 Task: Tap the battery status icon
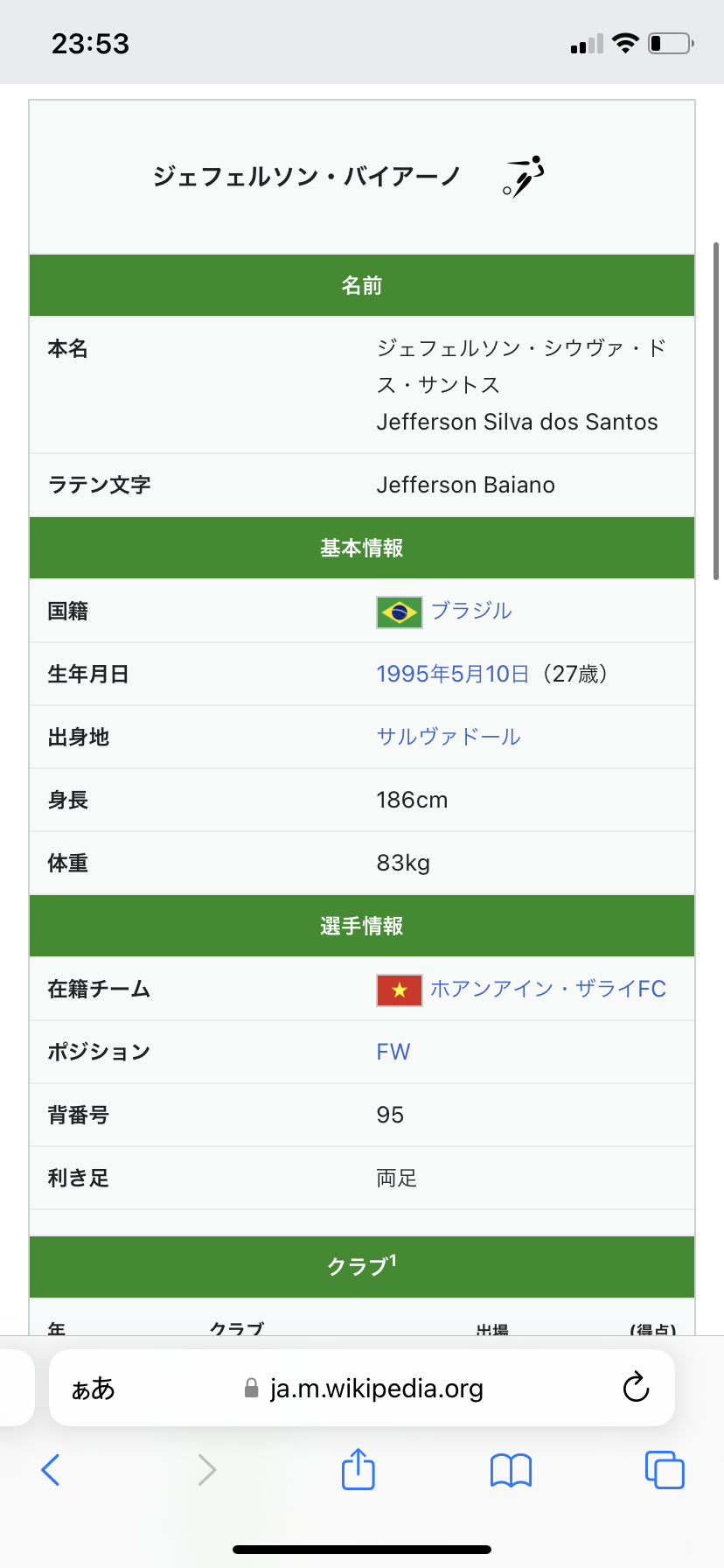click(x=671, y=43)
